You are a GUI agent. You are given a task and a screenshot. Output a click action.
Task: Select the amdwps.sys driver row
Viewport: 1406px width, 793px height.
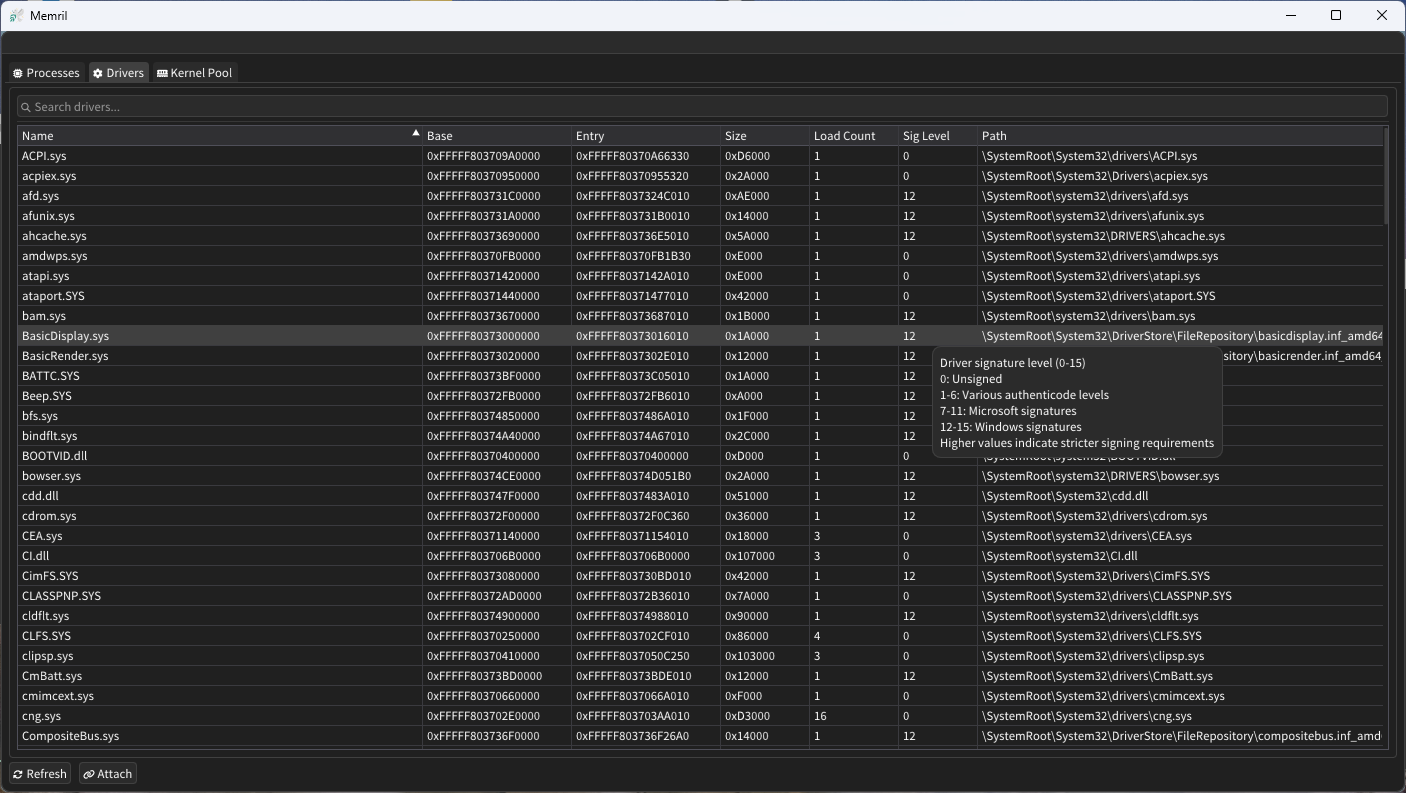click(x=700, y=256)
